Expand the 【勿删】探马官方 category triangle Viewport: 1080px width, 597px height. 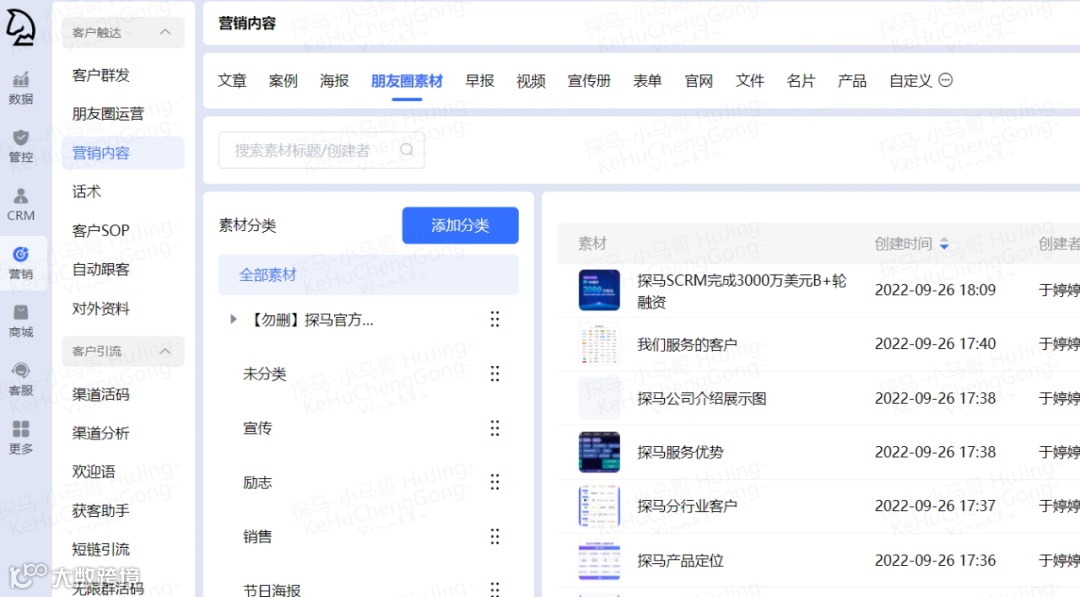[x=233, y=319]
